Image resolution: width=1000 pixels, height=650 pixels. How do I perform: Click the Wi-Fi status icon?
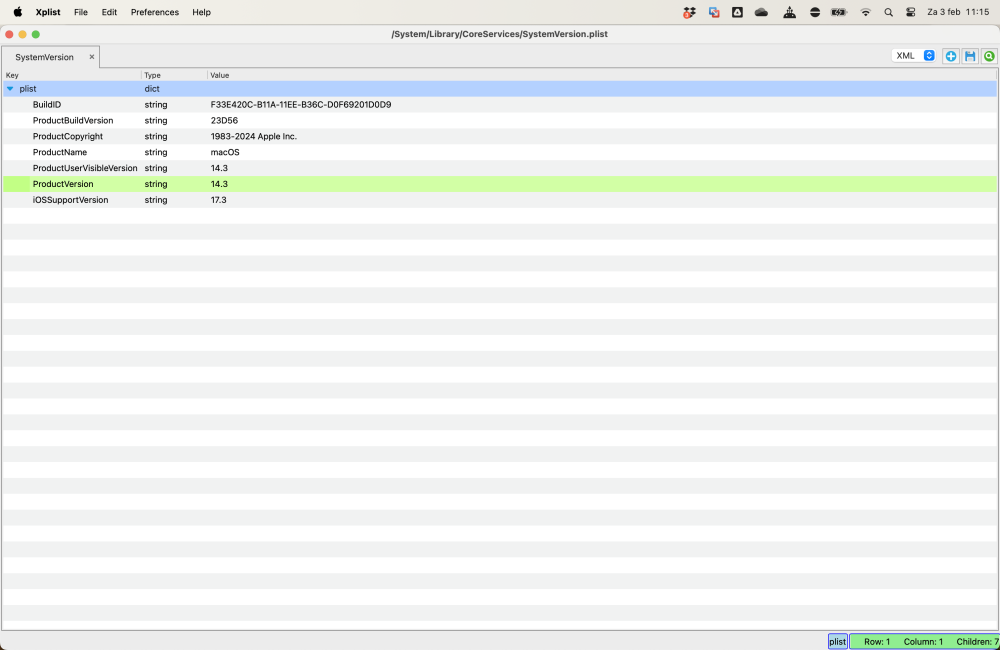point(865,12)
